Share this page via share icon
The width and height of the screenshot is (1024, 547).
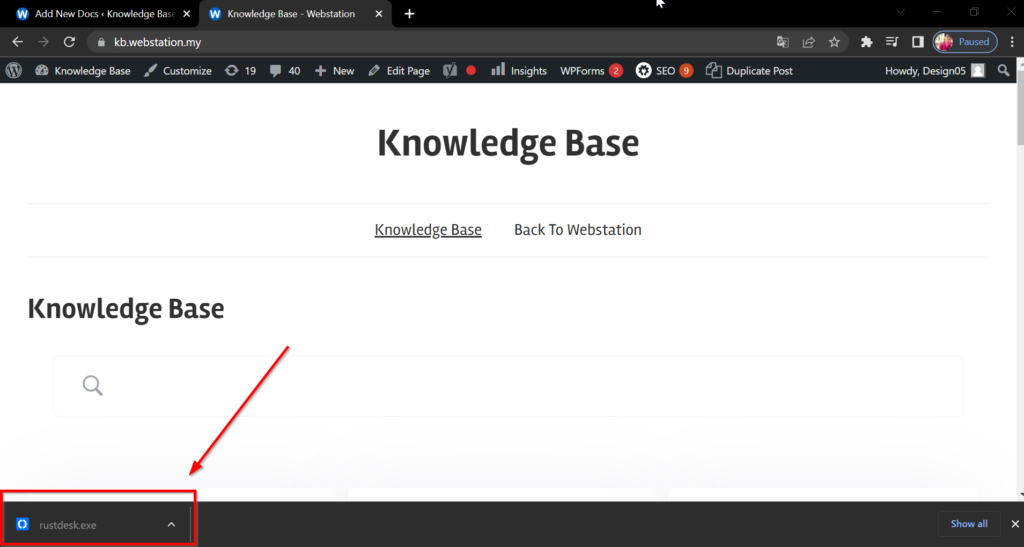pyautogui.click(x=808, y=42)
